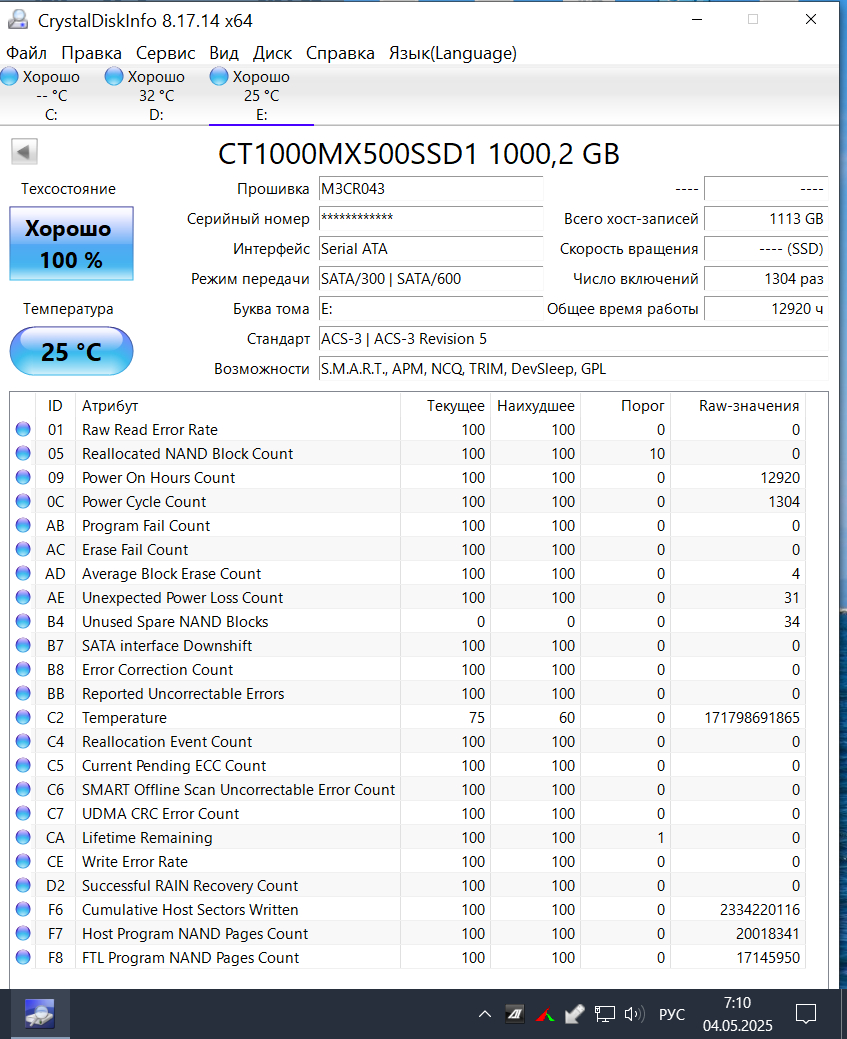Click the CrystalDiskInfo taskbar icon

(x=40, y=1014)
